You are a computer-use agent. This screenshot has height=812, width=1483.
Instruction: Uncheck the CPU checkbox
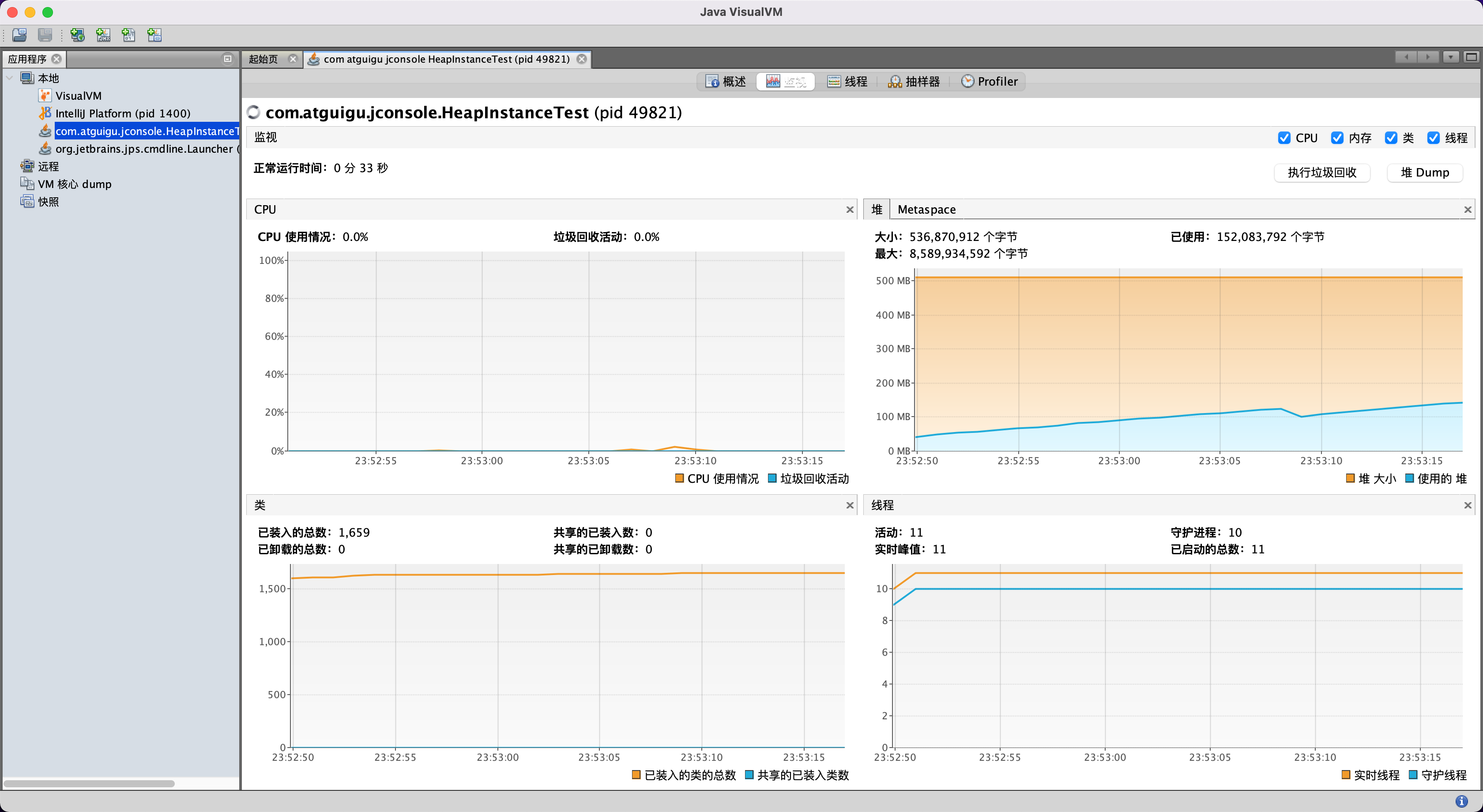point(1284,138)
